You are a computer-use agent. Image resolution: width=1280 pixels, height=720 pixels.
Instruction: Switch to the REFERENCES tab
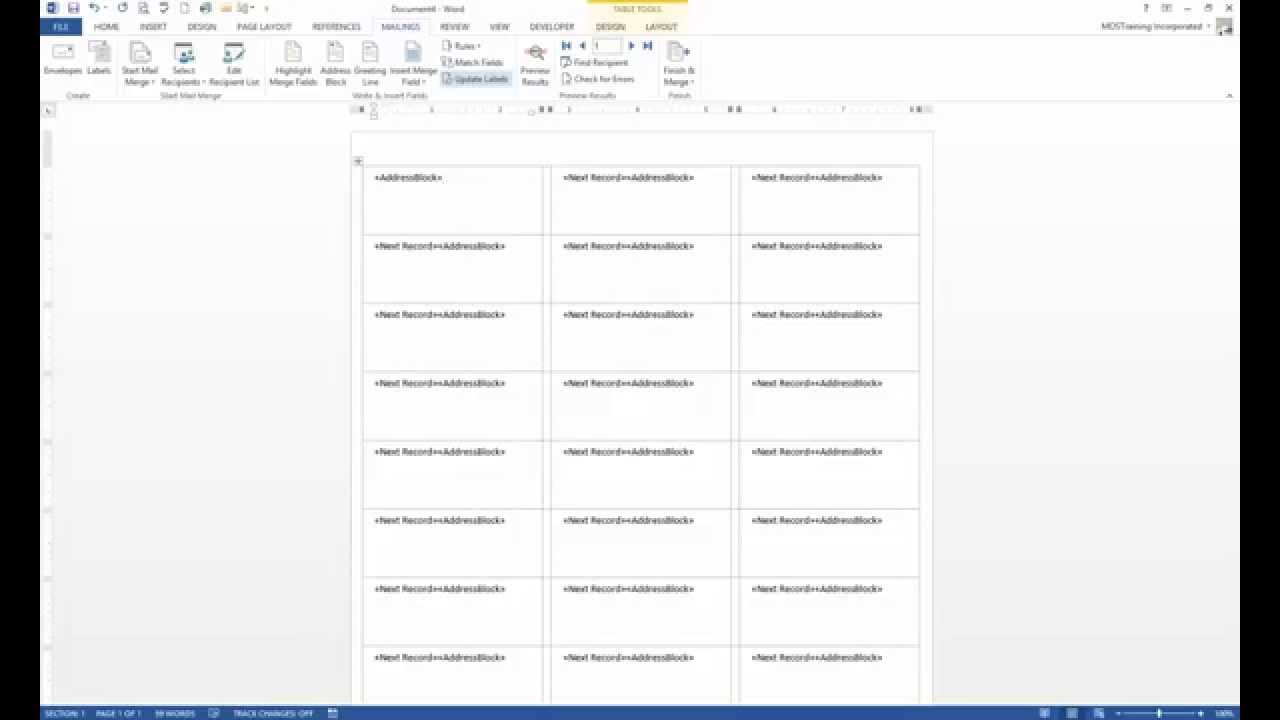point(336,27)
